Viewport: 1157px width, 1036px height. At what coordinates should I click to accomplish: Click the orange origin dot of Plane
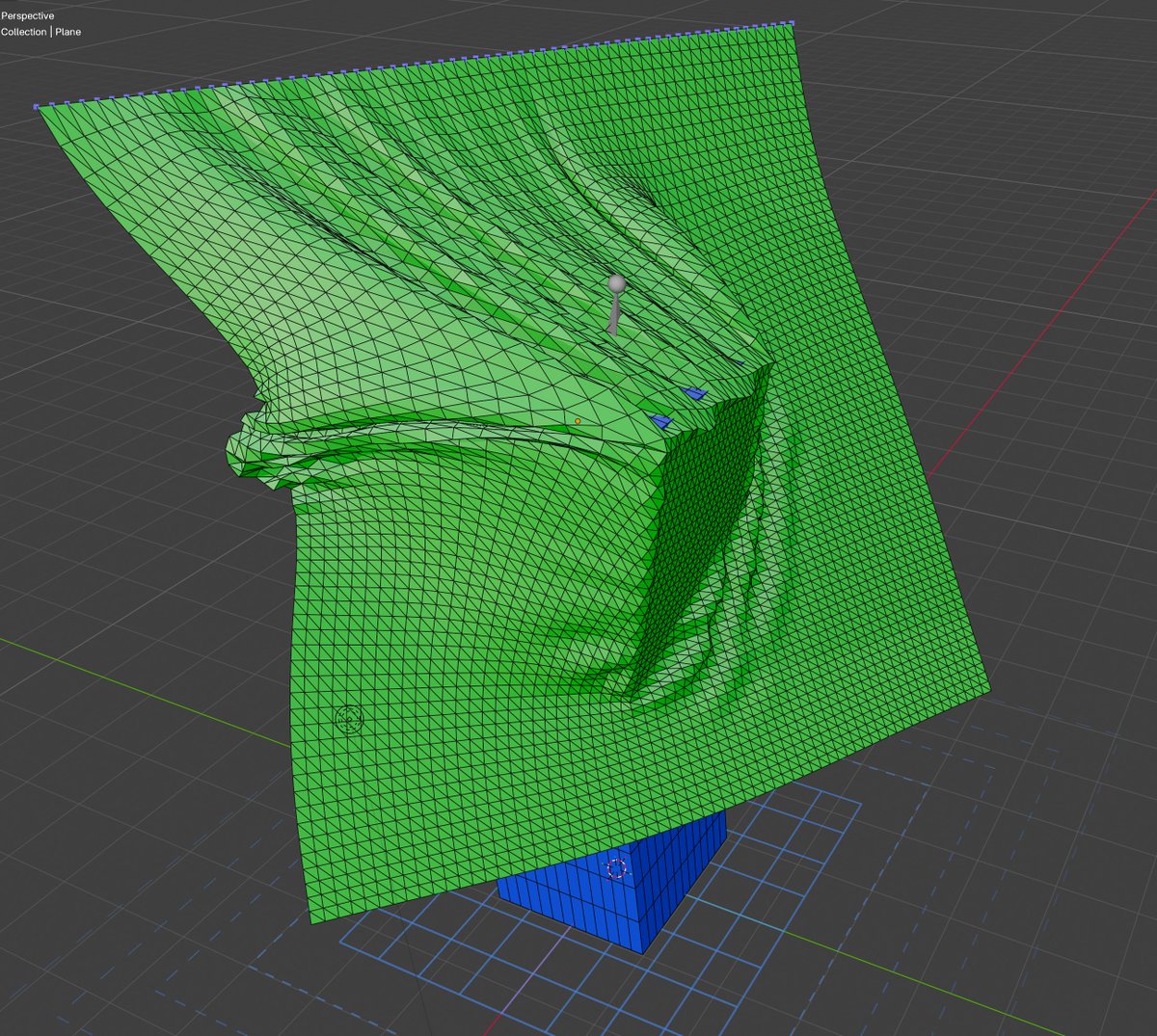(x=578, y=421)
